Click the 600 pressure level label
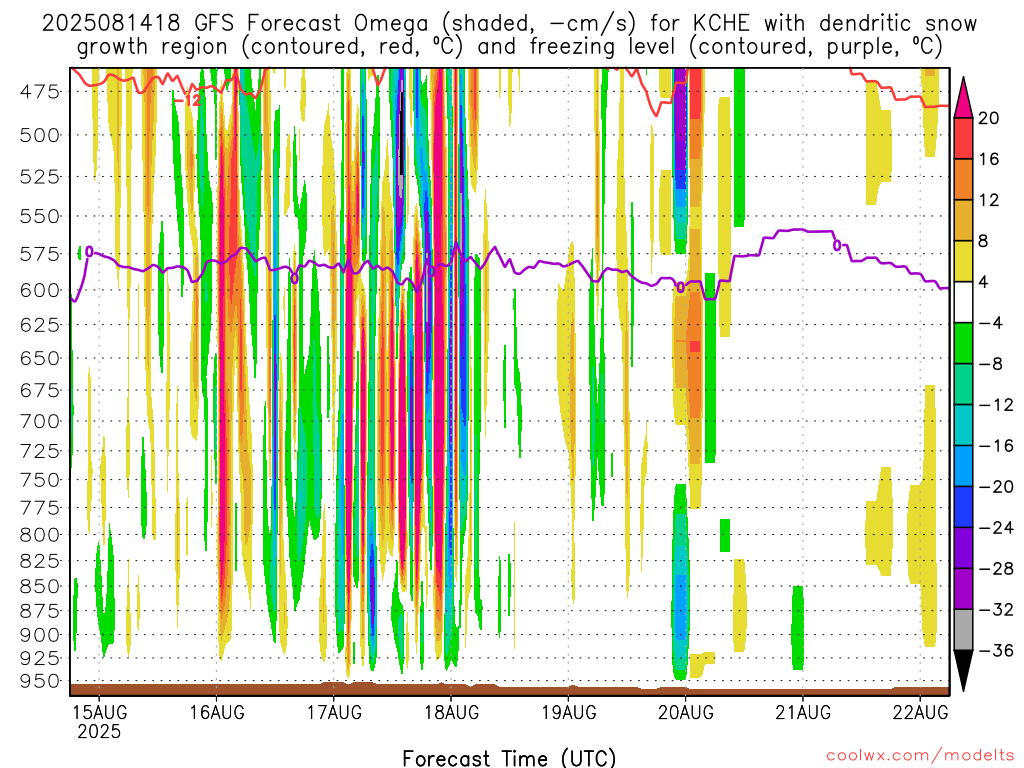The image size is (1024, 768). pos(40,291)
